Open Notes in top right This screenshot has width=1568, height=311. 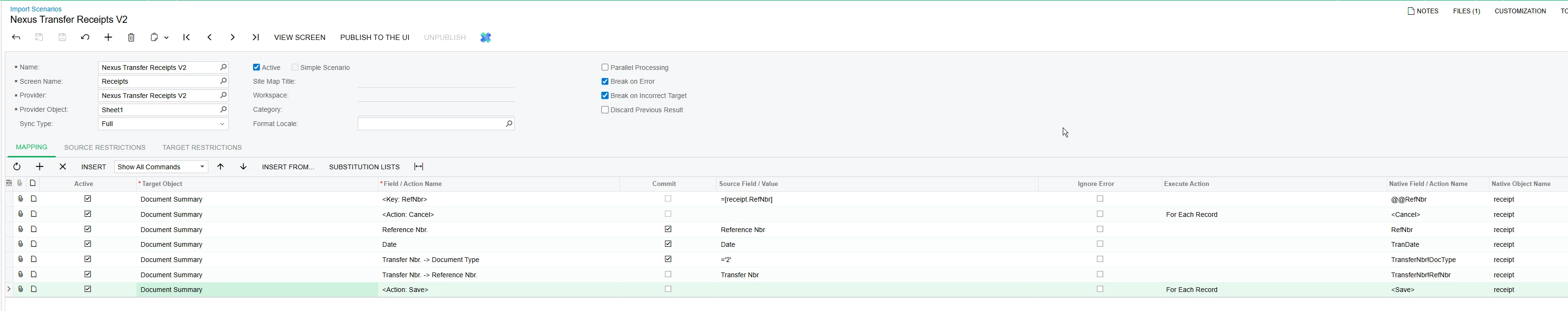point(1422,11)
